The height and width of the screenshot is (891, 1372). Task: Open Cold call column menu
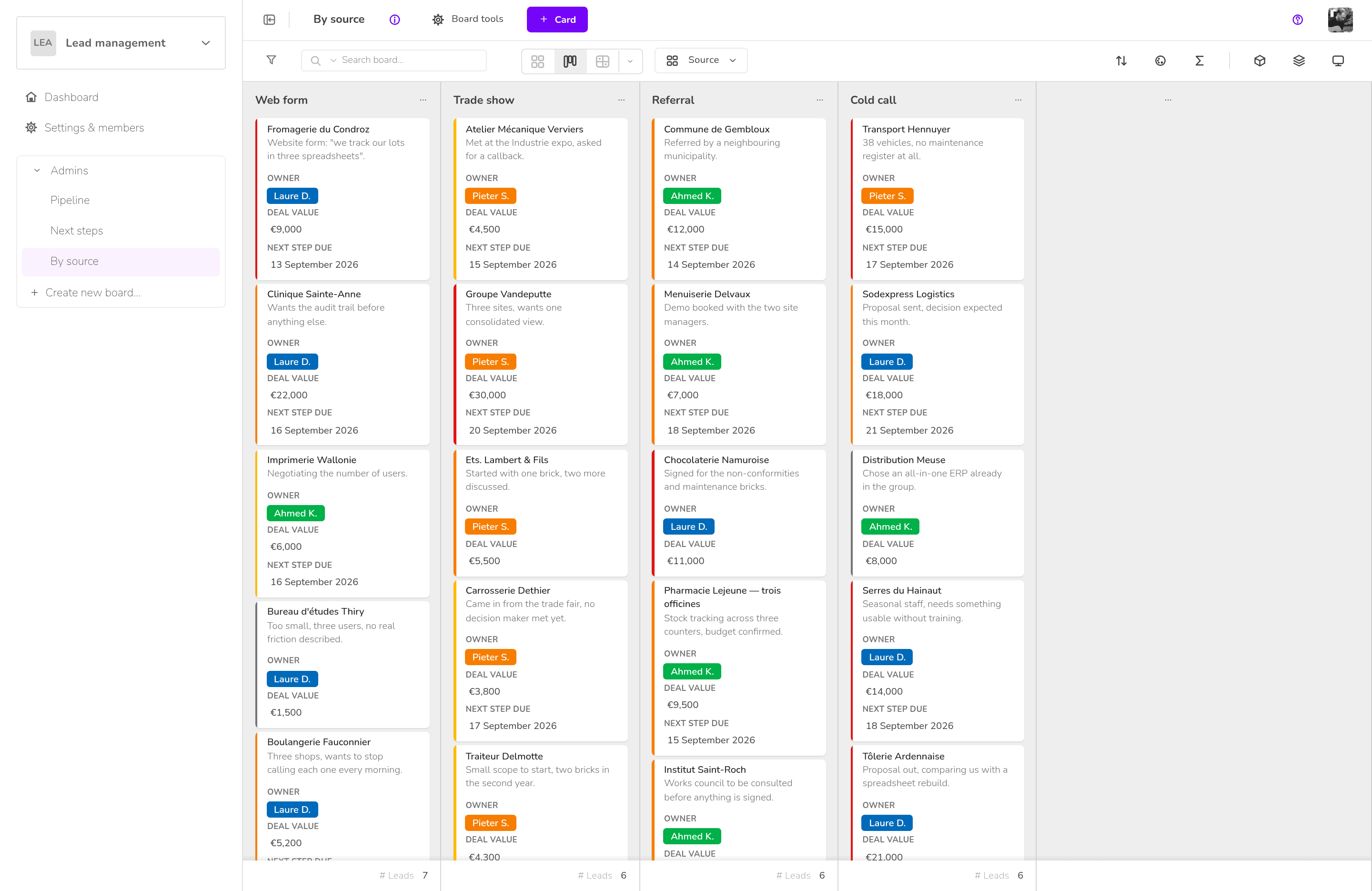click(1018, 100)
